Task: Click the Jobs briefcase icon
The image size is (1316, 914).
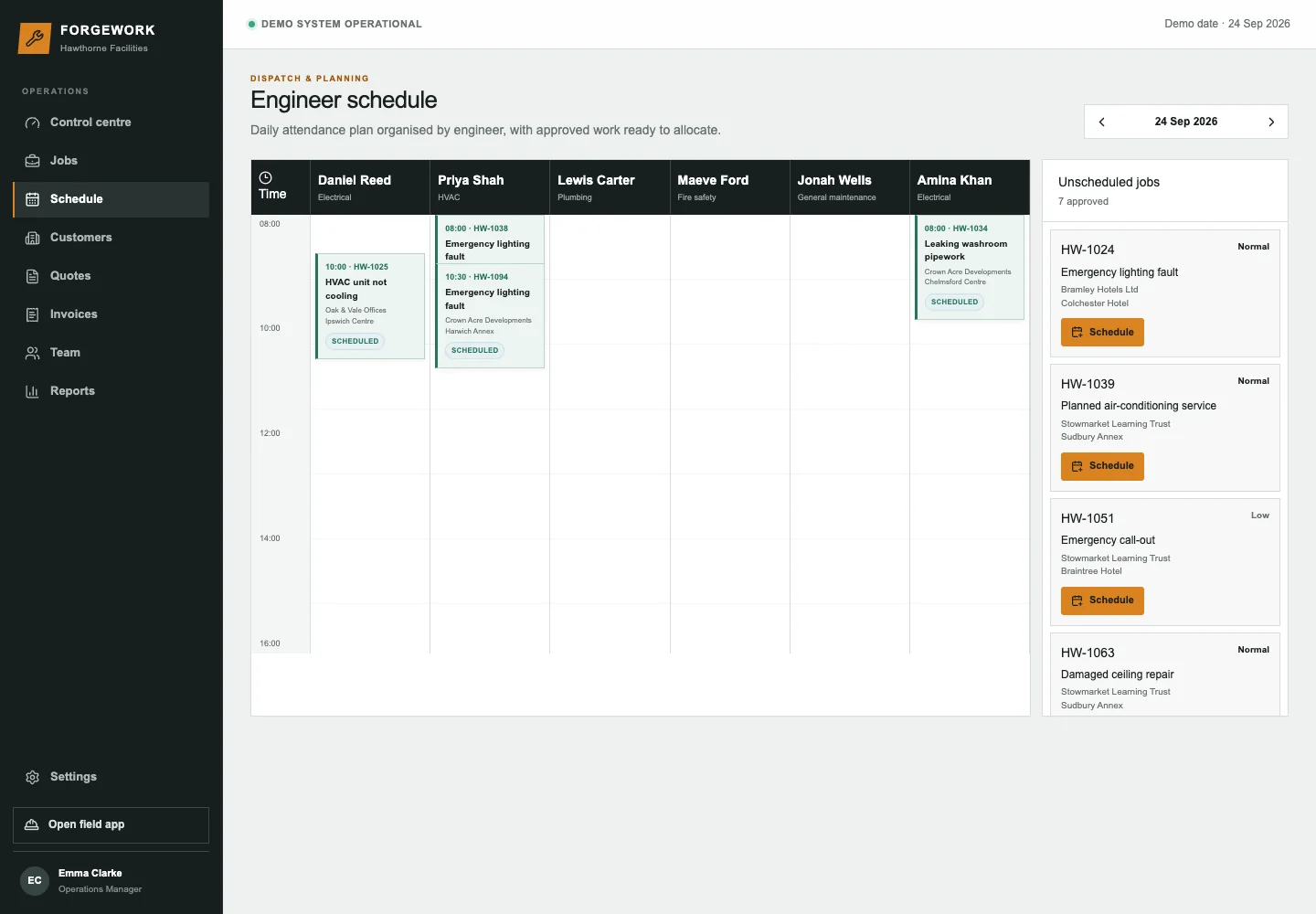Action: (x=32, y=161)
